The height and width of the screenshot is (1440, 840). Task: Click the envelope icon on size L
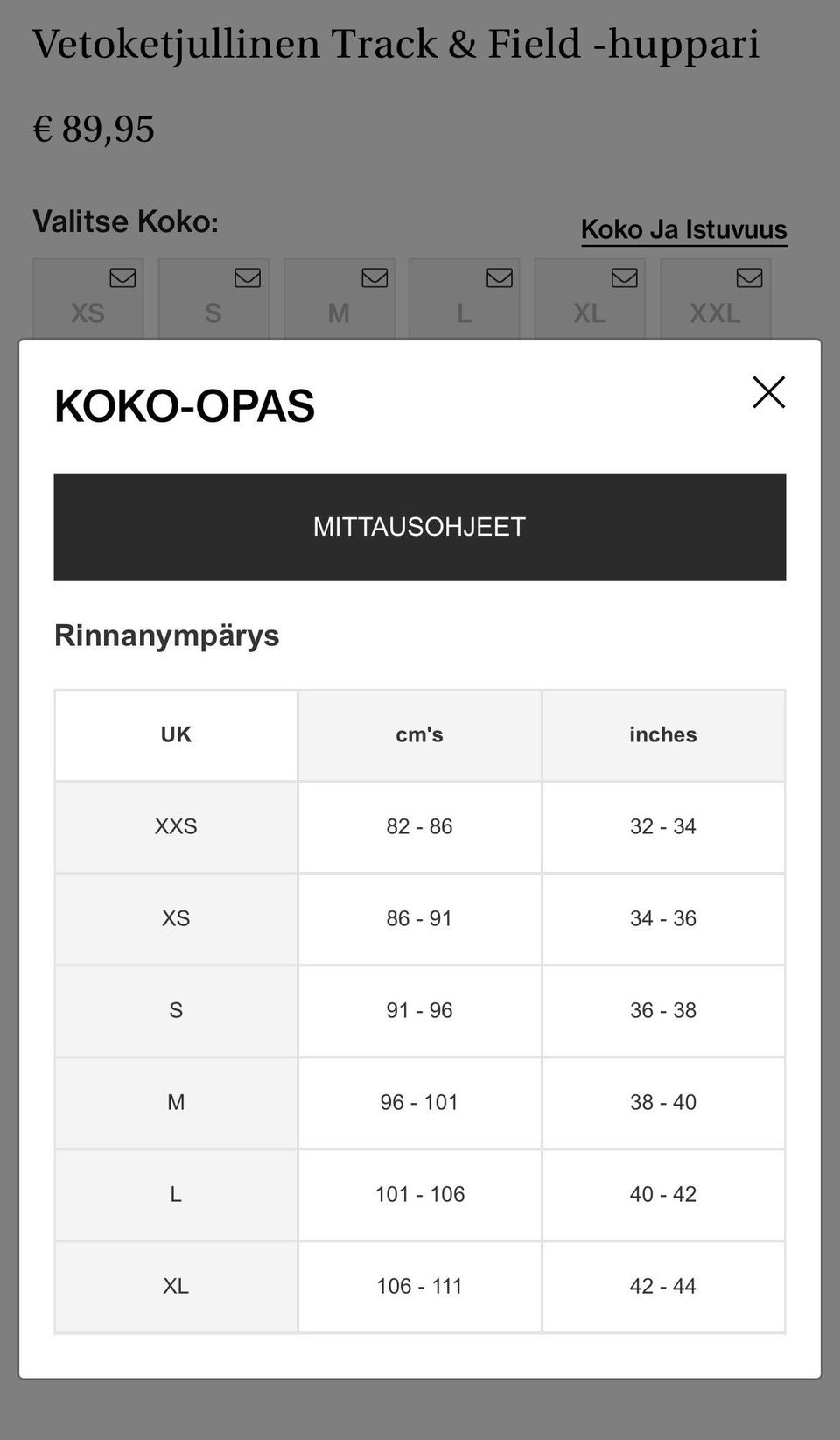click(x=500, y=277)
